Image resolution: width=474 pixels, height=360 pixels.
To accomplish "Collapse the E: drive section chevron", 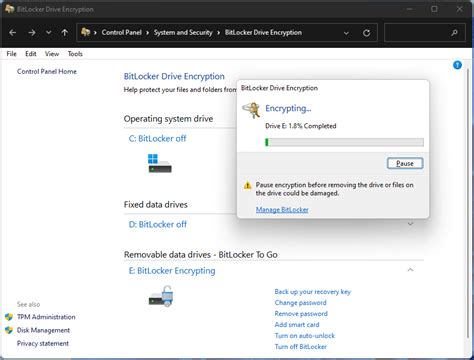I will click(410, 270).
